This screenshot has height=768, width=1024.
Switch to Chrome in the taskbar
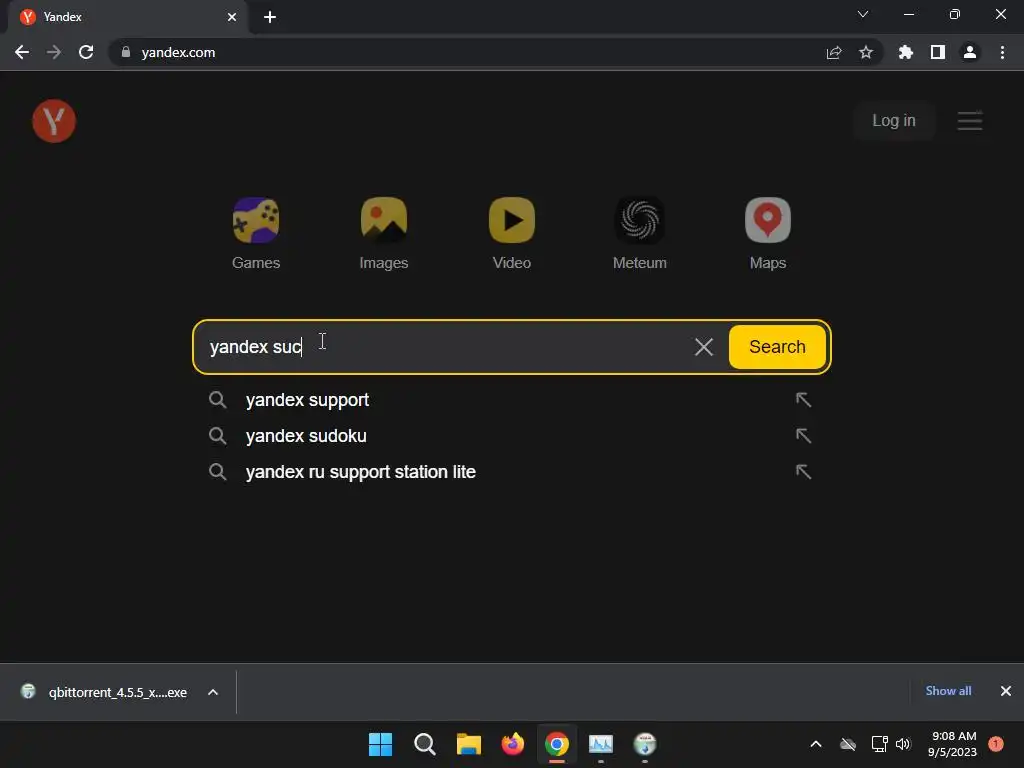[556, 744]
